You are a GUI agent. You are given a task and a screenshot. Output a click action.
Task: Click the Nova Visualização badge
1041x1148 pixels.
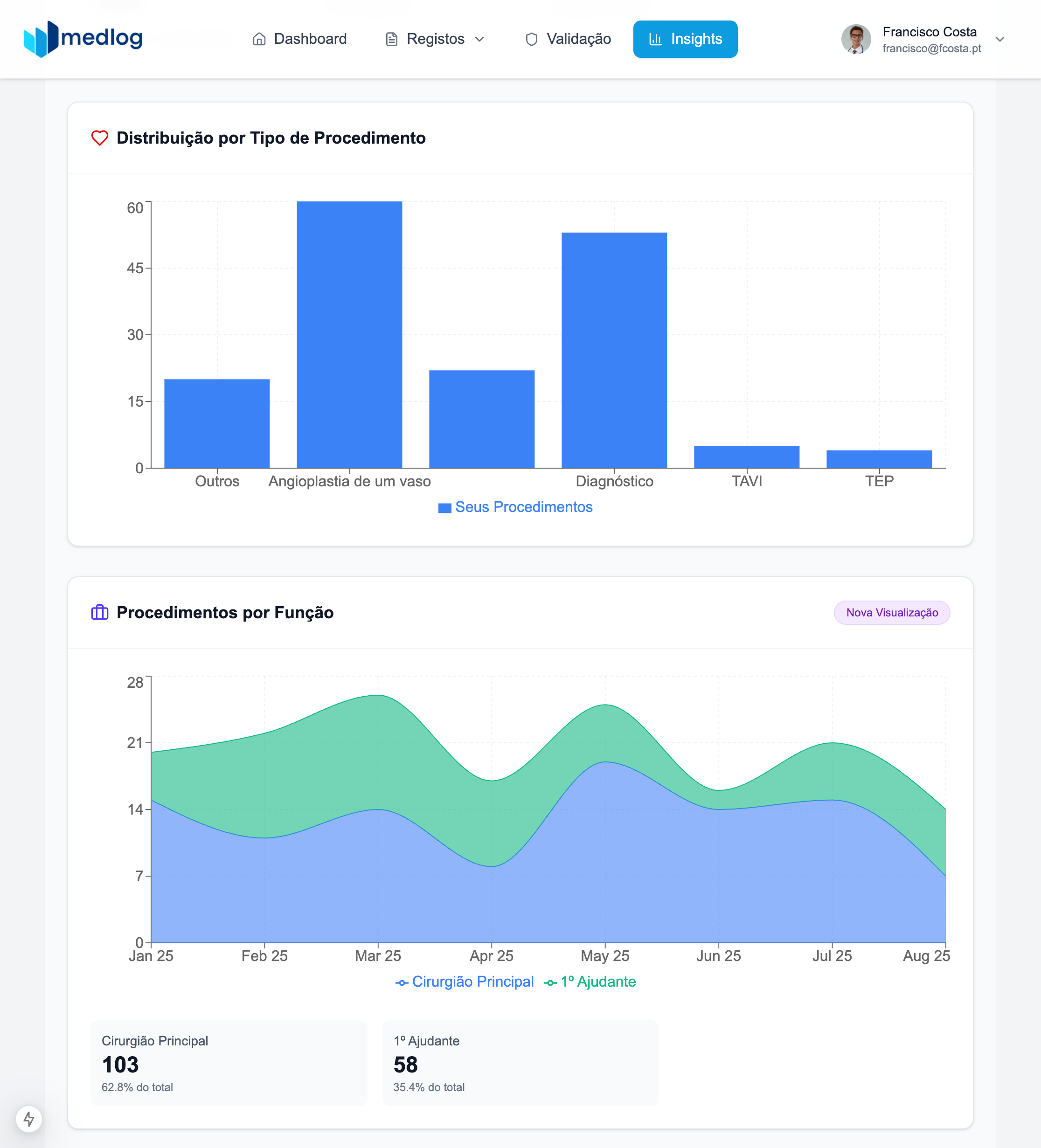[891, 613]
